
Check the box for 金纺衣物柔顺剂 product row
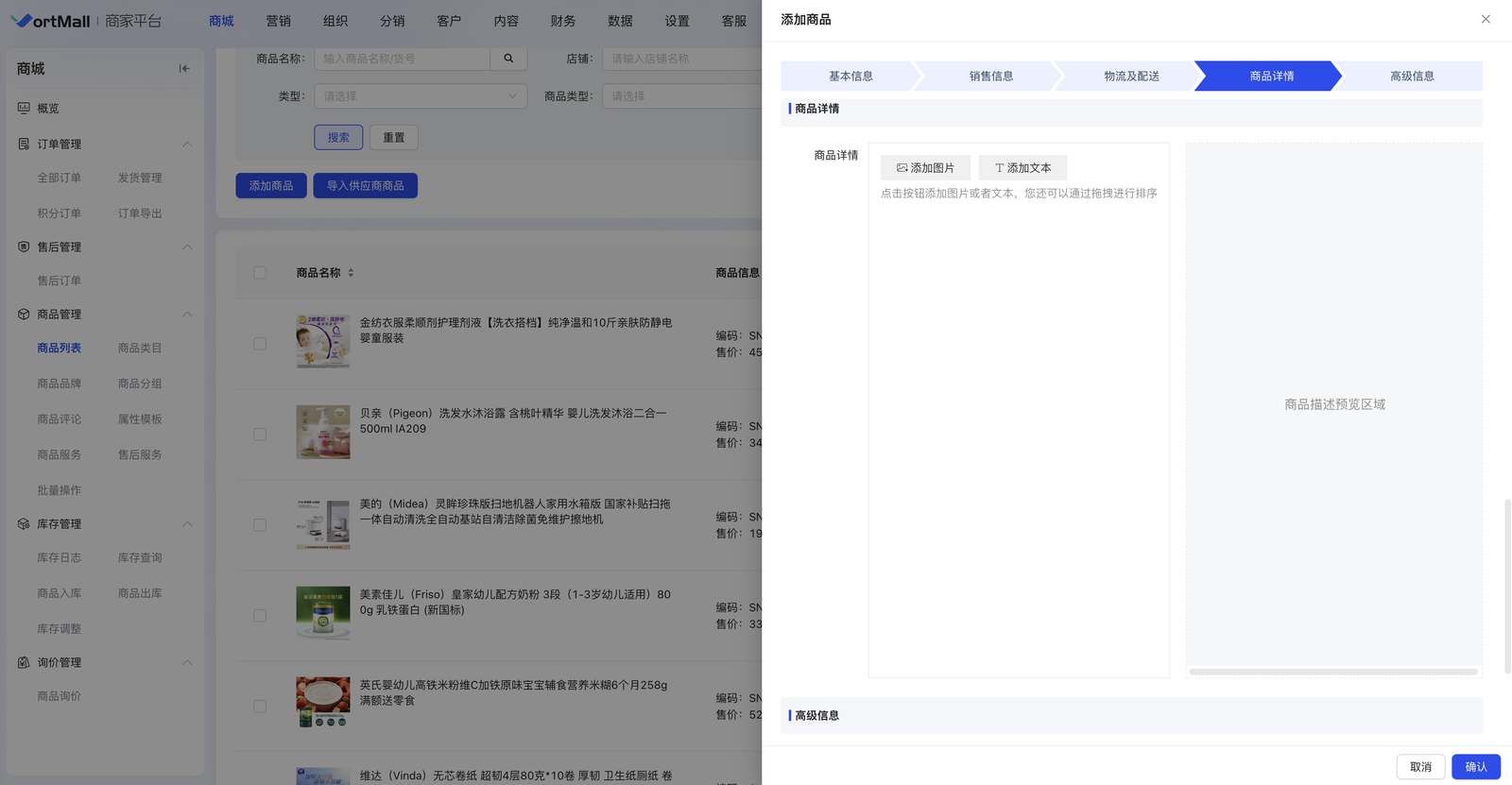pos(260,344)
